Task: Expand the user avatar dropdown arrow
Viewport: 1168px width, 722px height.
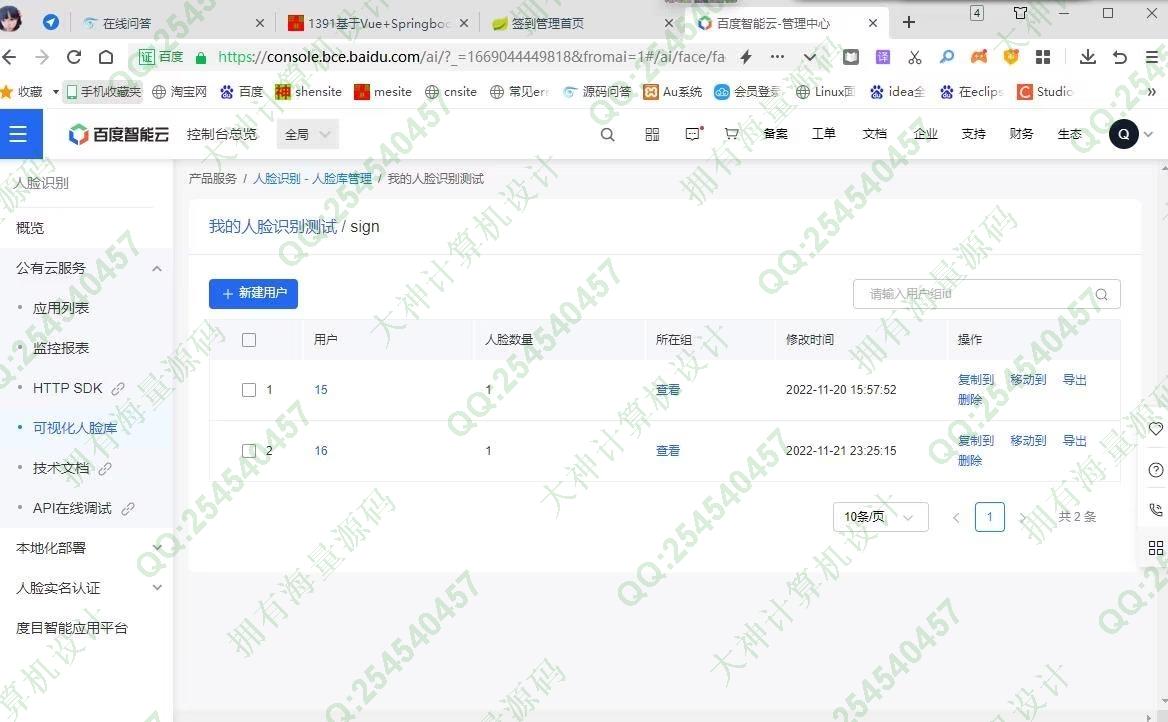Action: [x=1149, y=134]
